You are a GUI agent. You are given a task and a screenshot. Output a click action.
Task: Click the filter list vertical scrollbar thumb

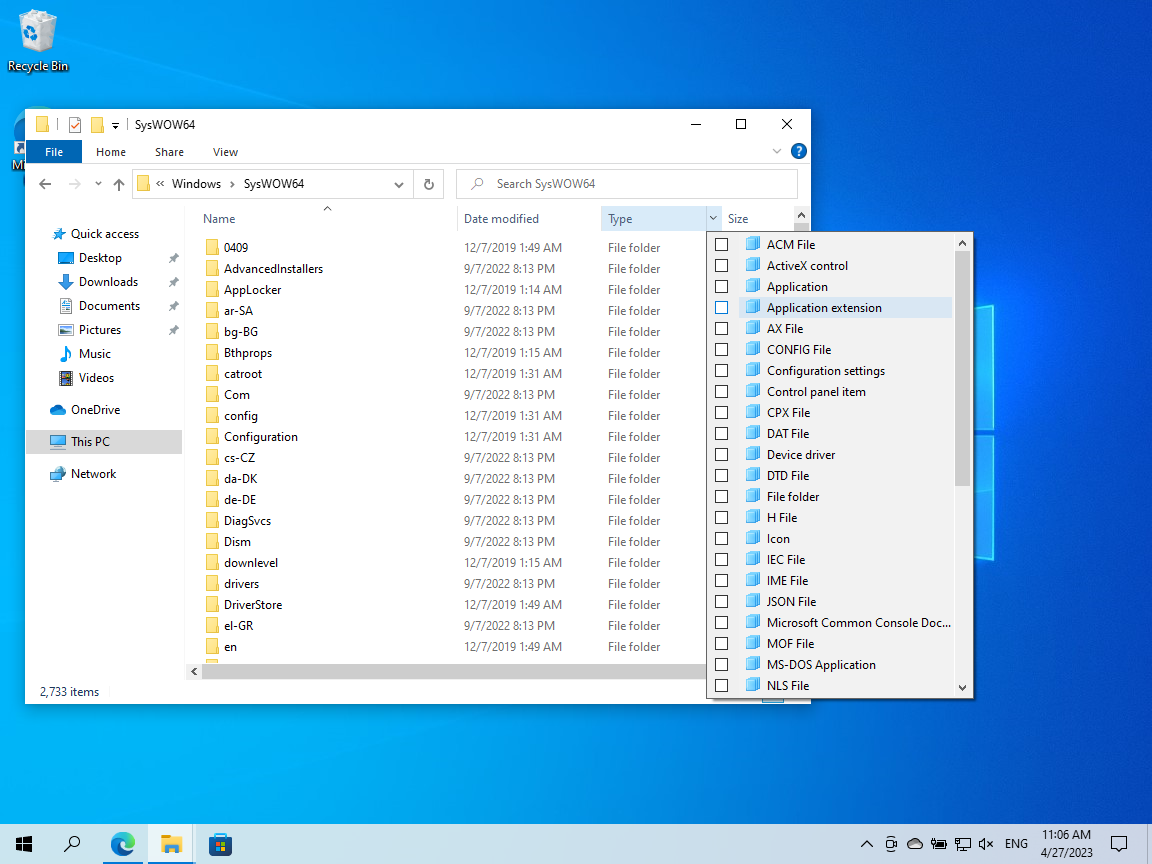(962, 369)
